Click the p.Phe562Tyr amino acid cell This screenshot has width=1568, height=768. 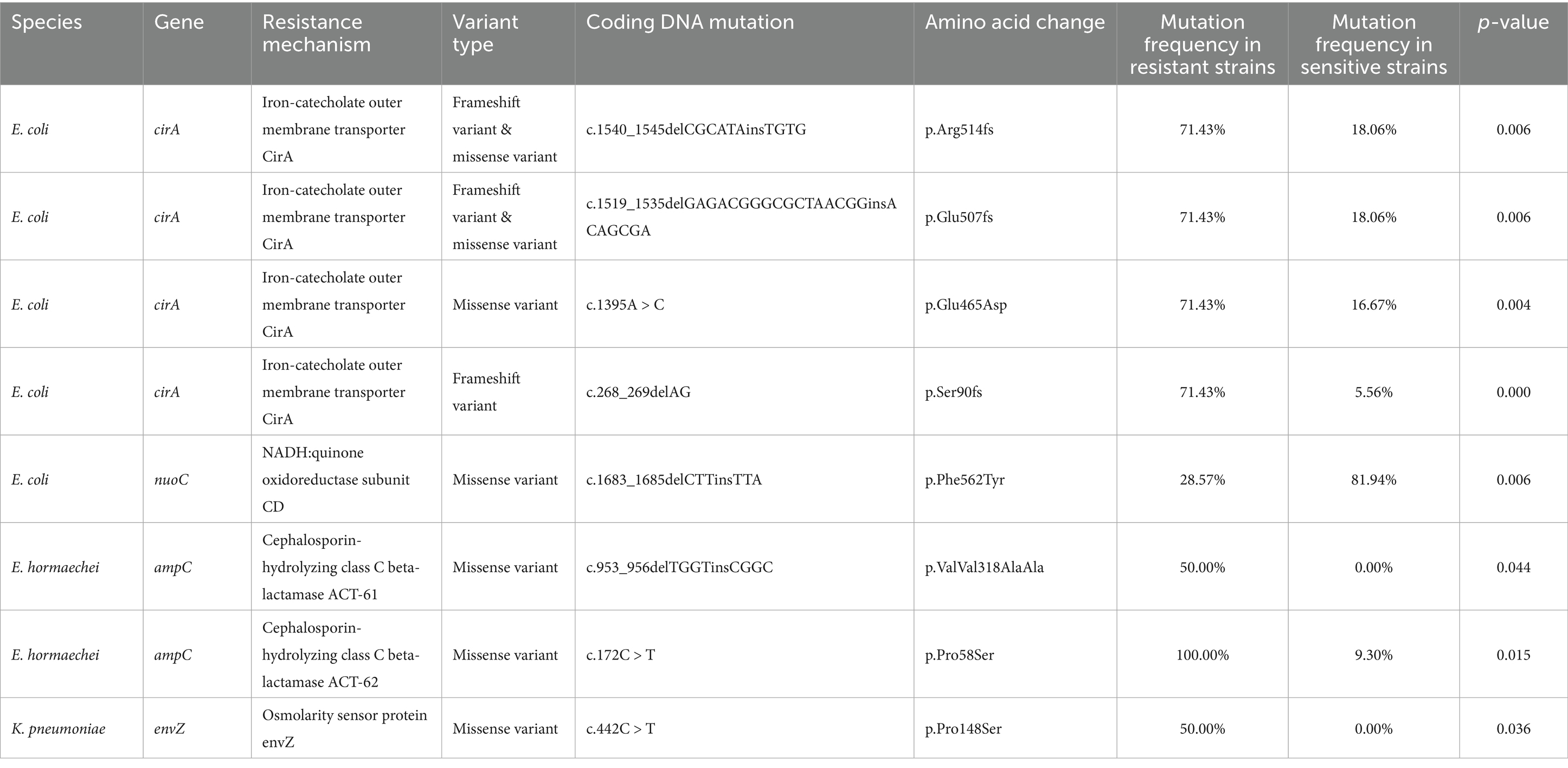coord(964,480)
